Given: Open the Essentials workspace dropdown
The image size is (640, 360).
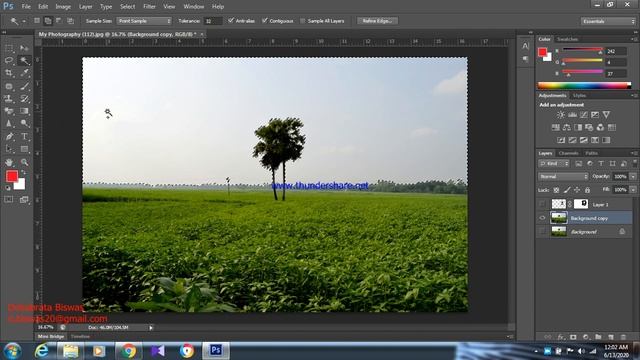Looking at the screenshot, I should click(x=608, y=21).
